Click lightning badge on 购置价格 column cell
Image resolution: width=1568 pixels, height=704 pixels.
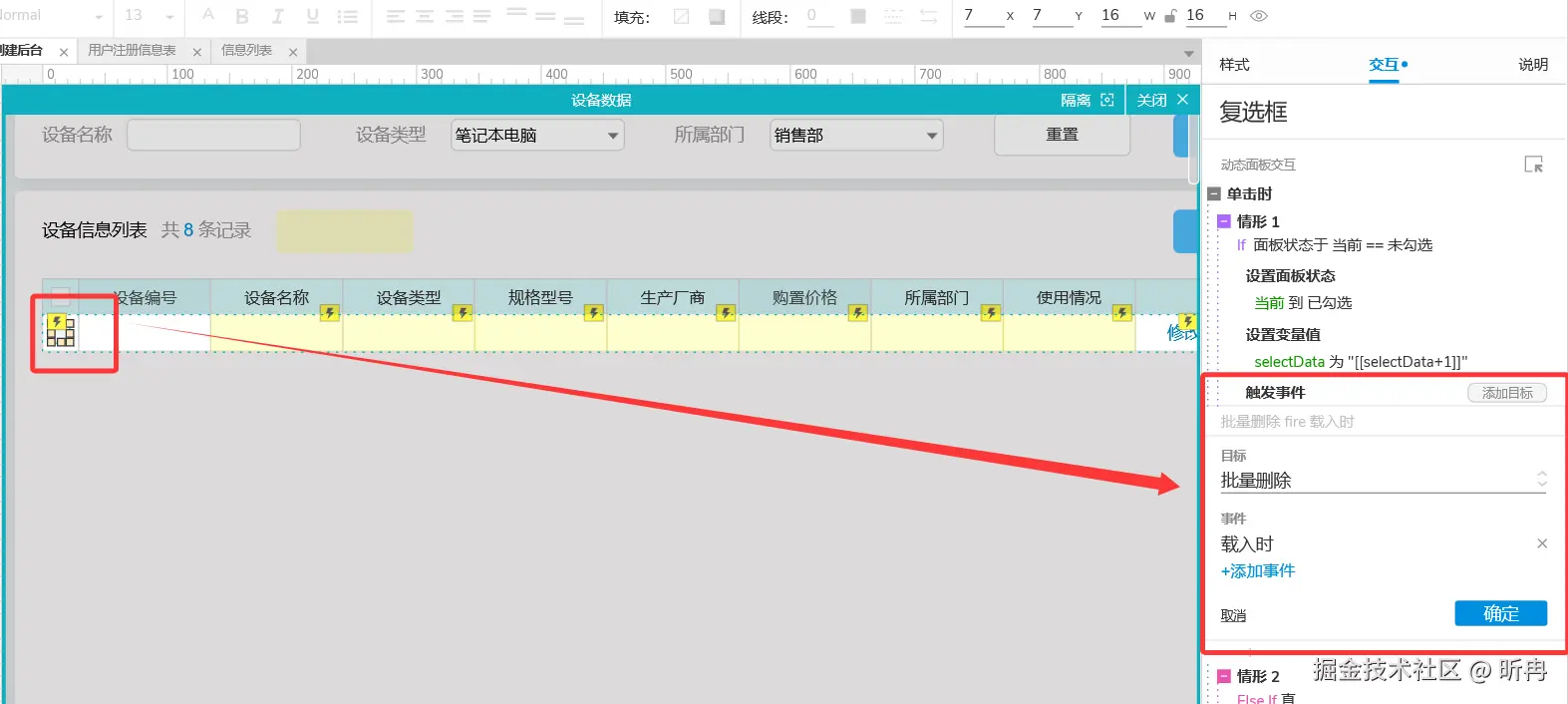[x=858, y=313]
